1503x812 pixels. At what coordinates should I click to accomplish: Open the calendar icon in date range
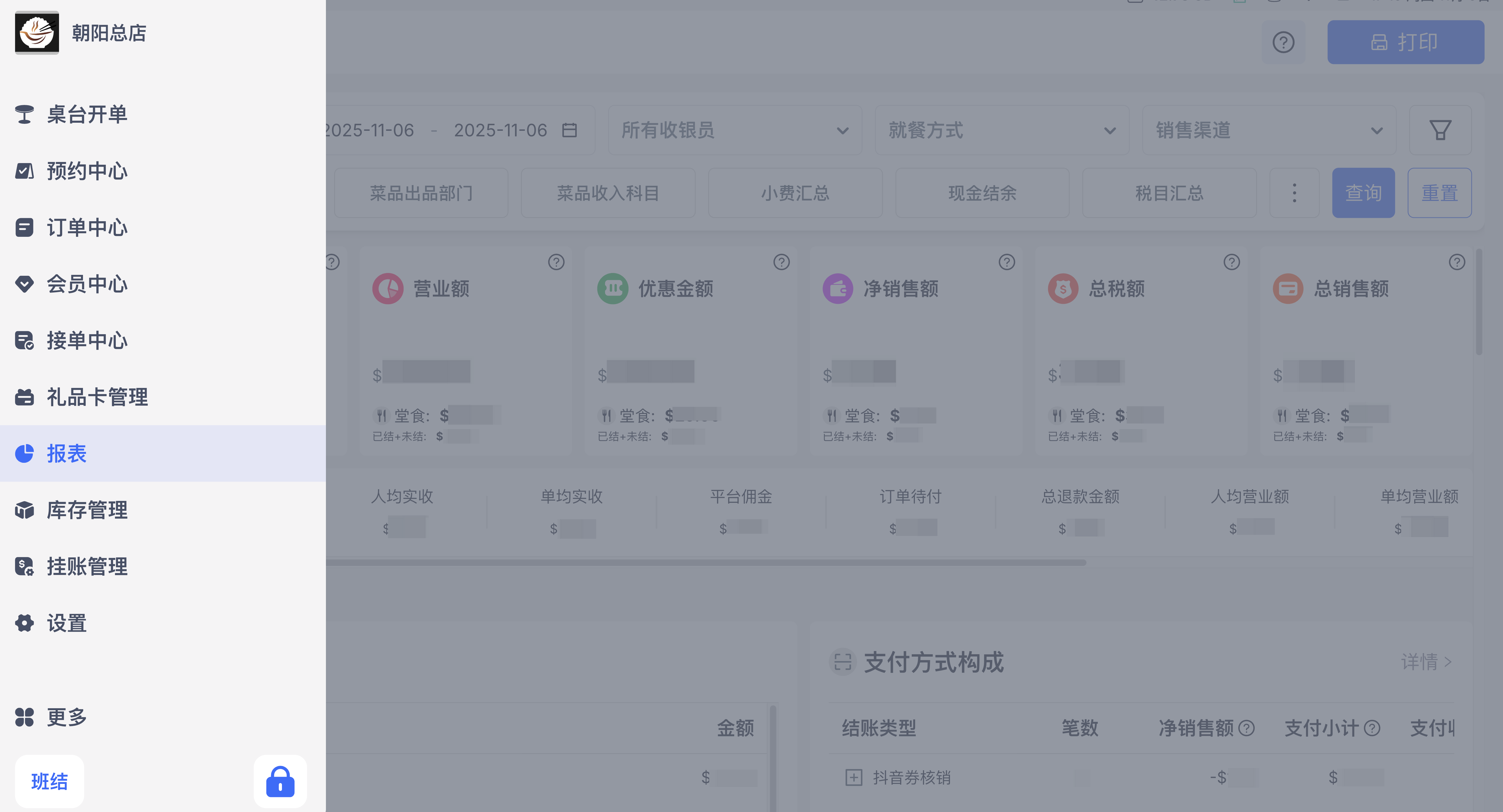click(569, 130)
